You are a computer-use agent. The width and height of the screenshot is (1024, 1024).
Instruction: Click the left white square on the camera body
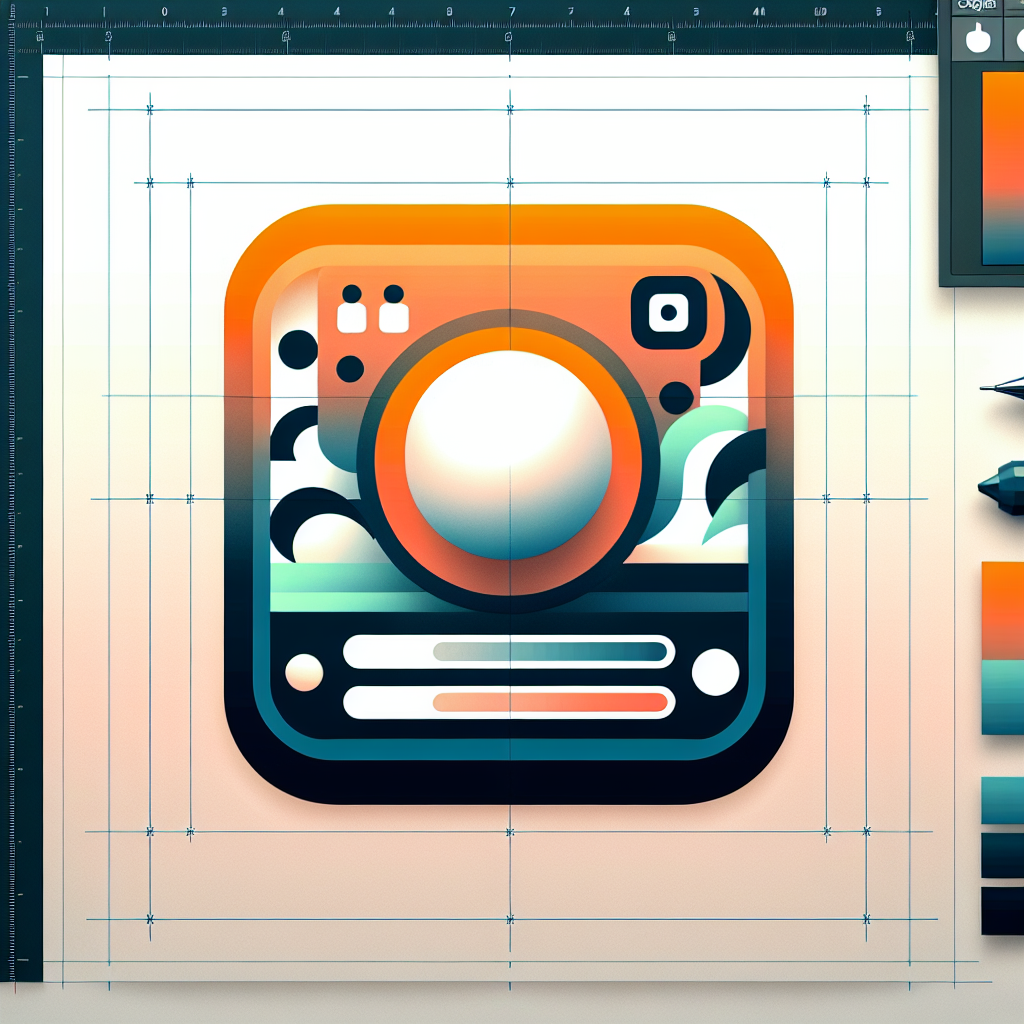click(x=352, y=317)
